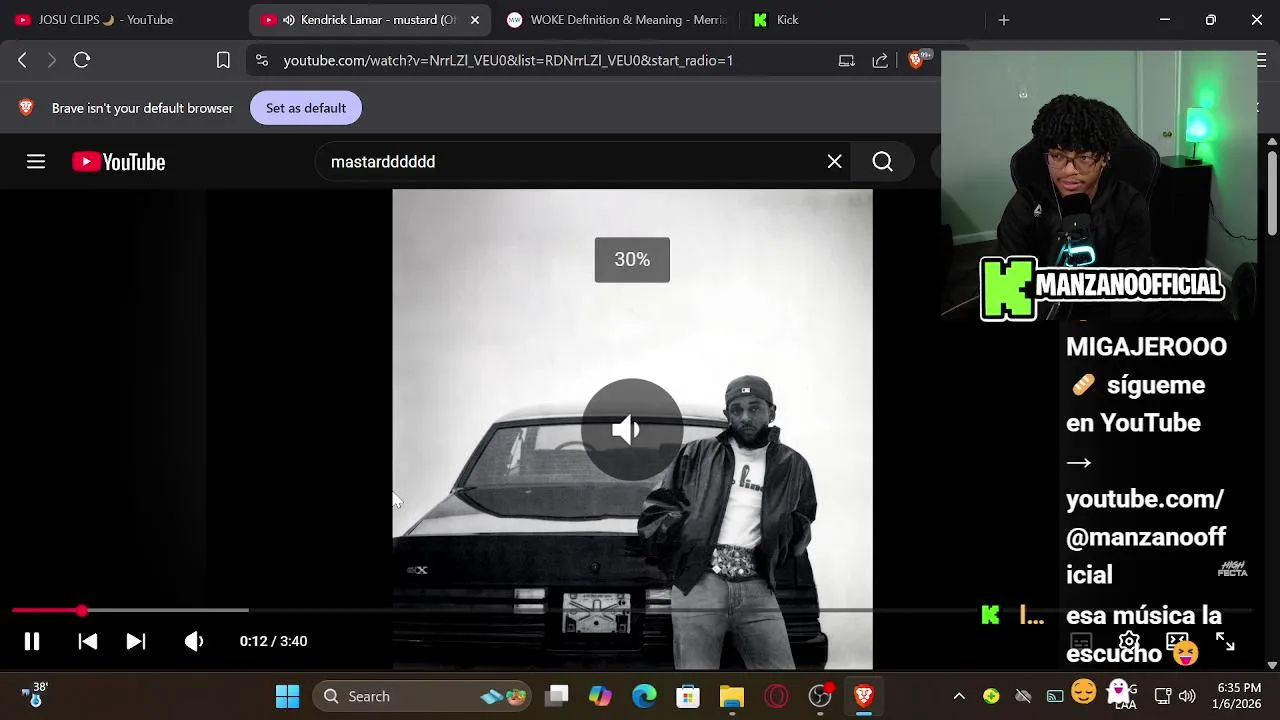Click the Brave icon in taskbar
The width and height of the screenshot is (1280, 720).
coord(864,696)
